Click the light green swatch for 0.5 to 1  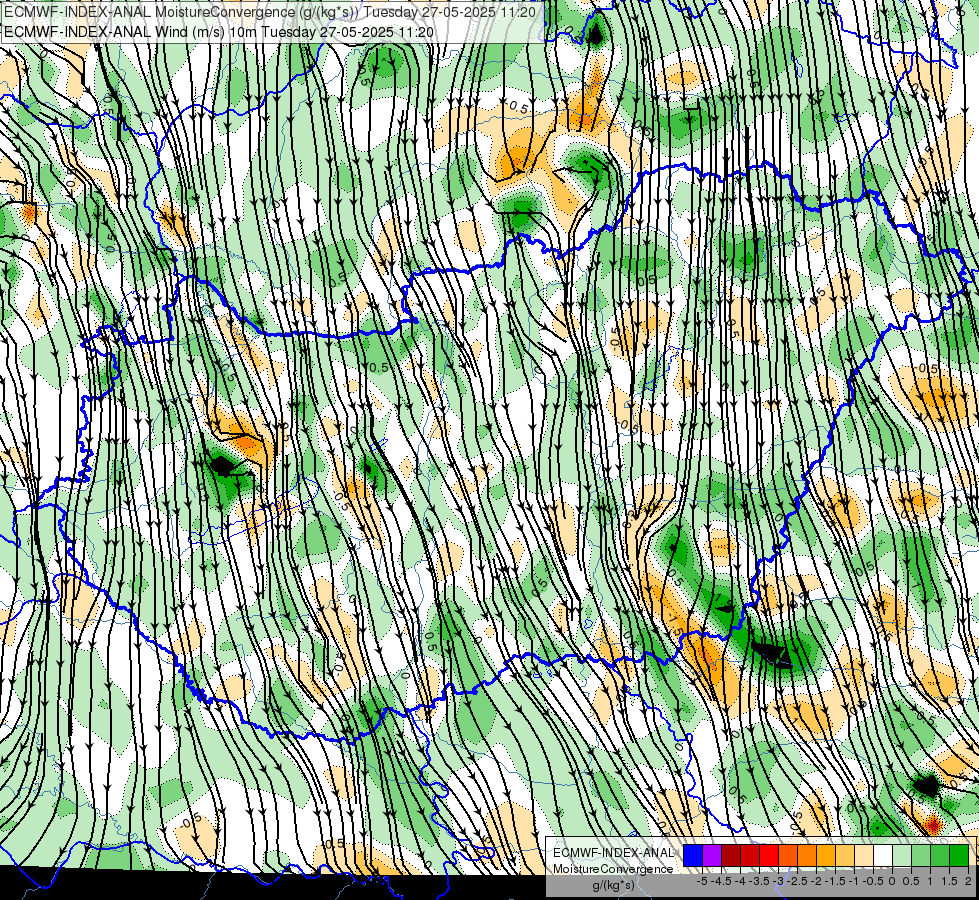point(921,855)
